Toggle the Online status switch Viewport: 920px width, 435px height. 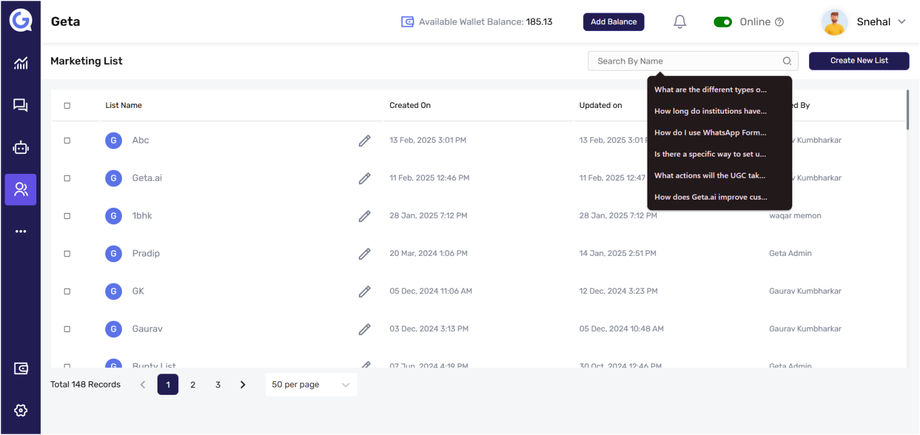click(723, 22)
